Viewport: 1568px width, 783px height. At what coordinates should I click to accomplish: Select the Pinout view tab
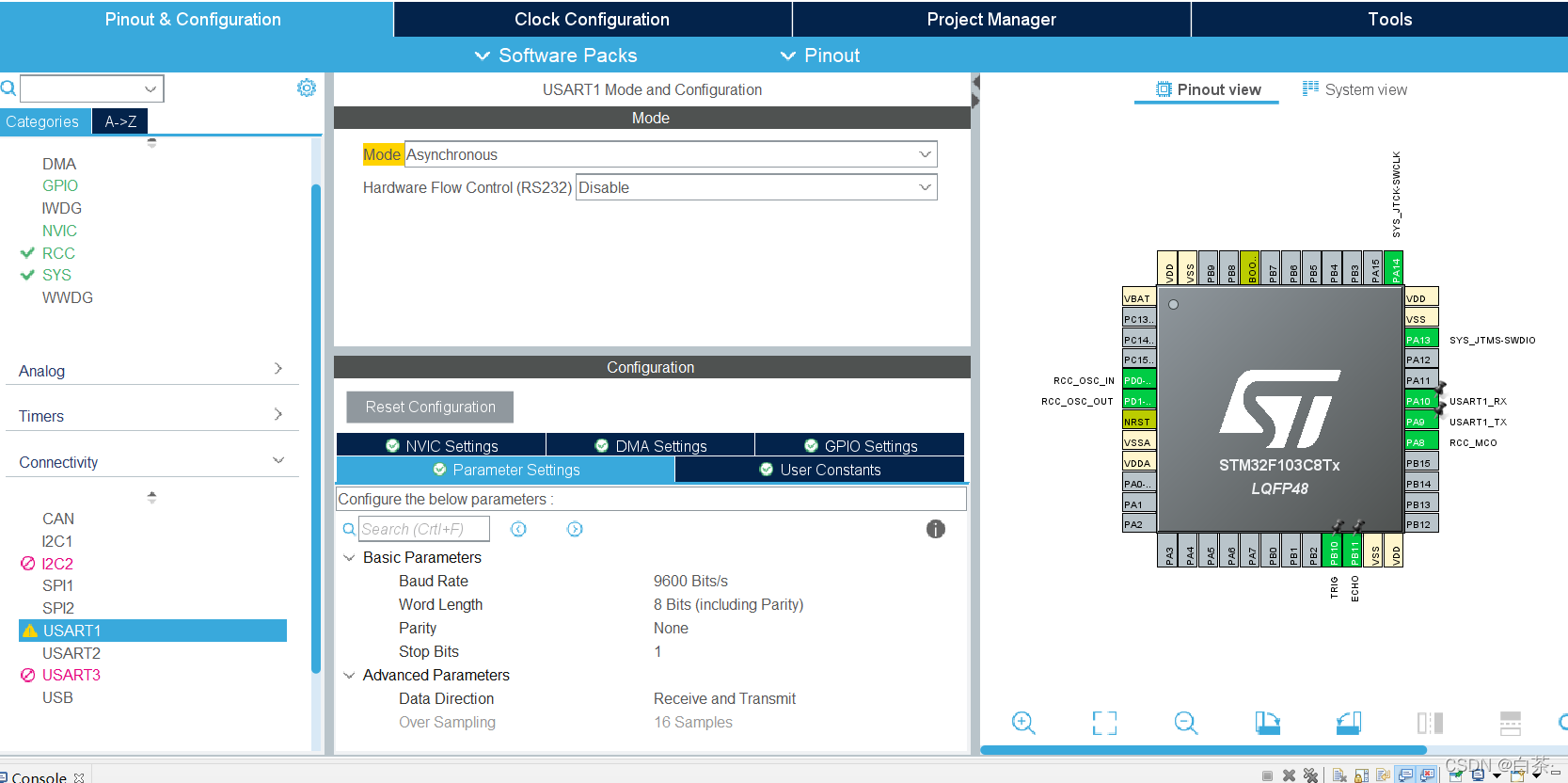[x=1208, y=89]
